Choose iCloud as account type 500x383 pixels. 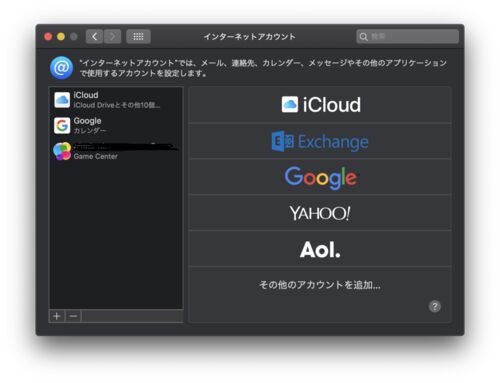[x=320, y=105]
